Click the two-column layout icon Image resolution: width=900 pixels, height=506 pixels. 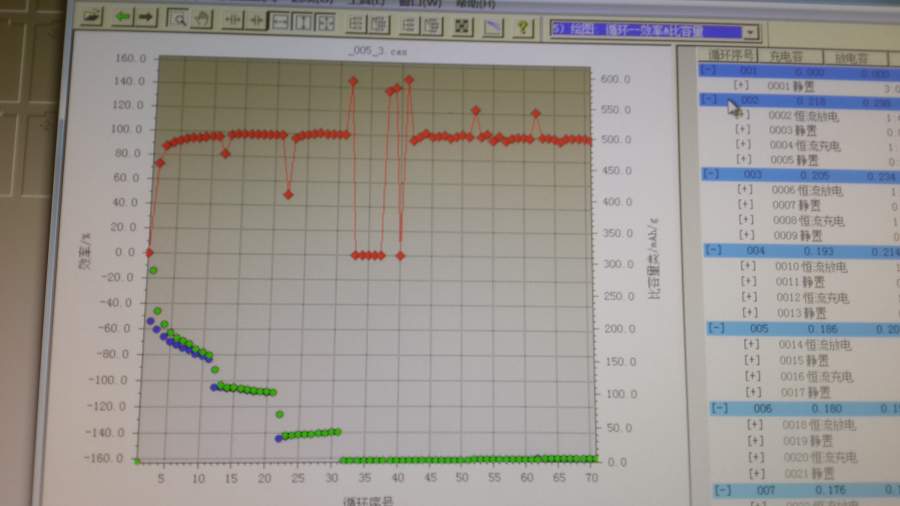302,22
